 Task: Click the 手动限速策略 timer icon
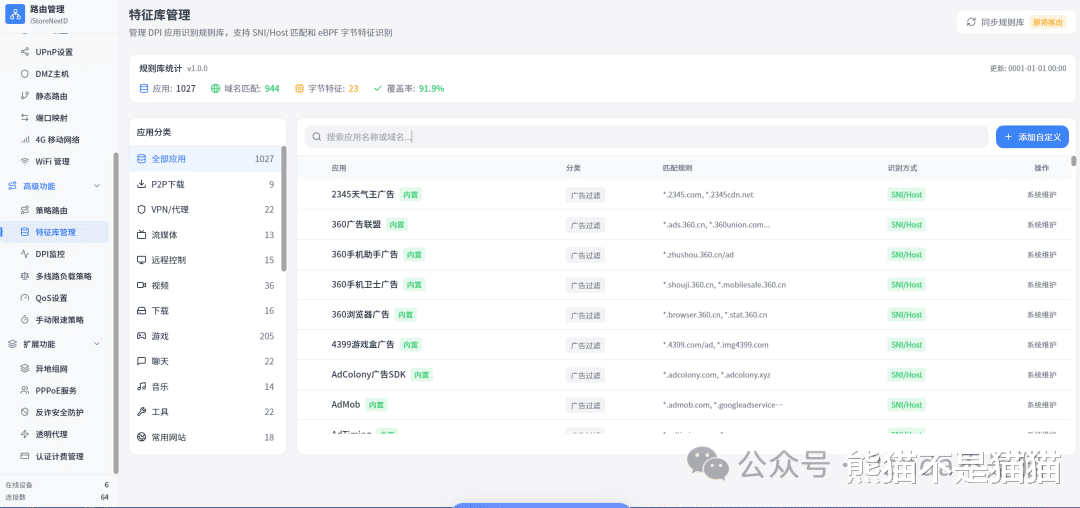[25, 320]
